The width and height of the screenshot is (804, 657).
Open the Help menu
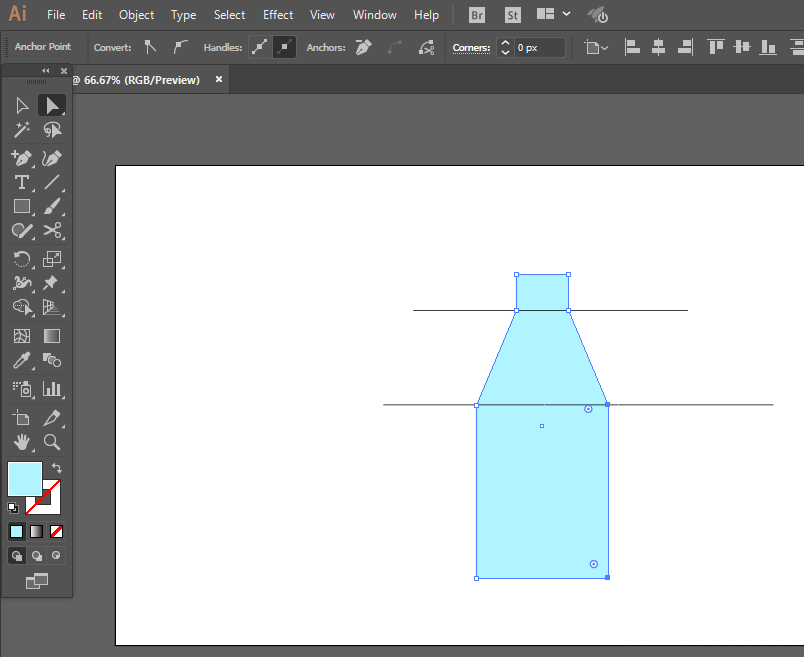pyautogui.click(x=427, y=15)
